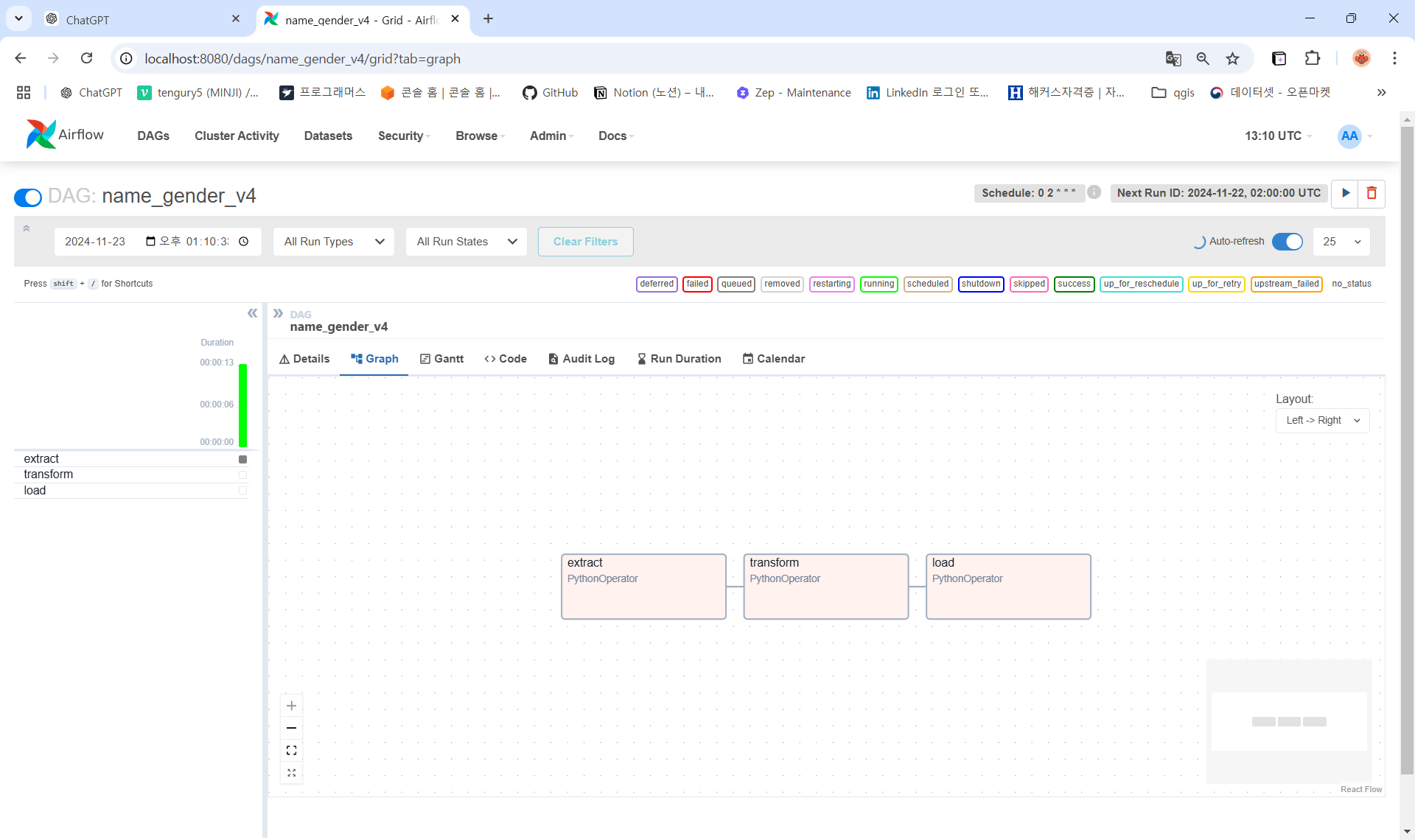
Task: Disable the Auto-refresh toggle
Action: click(1287, 242)
